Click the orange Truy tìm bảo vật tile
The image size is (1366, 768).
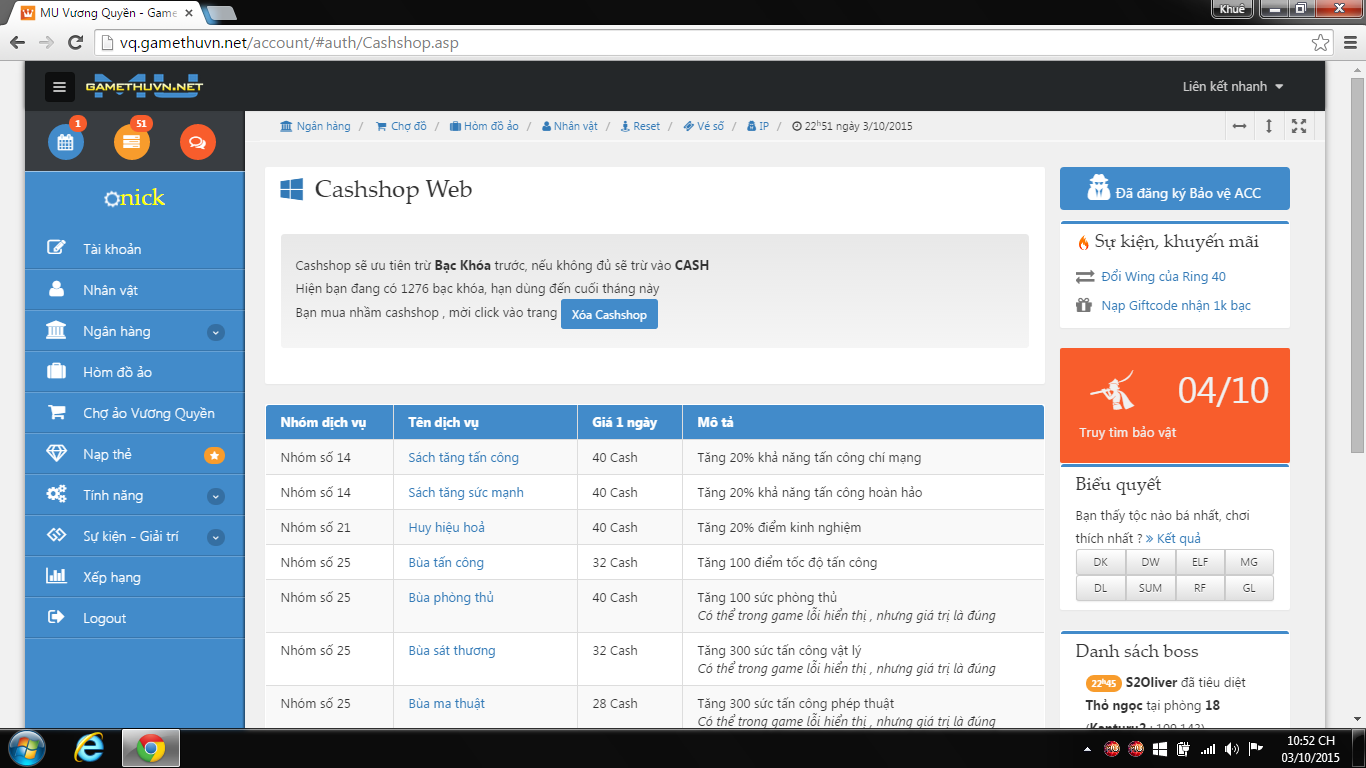1174,405
